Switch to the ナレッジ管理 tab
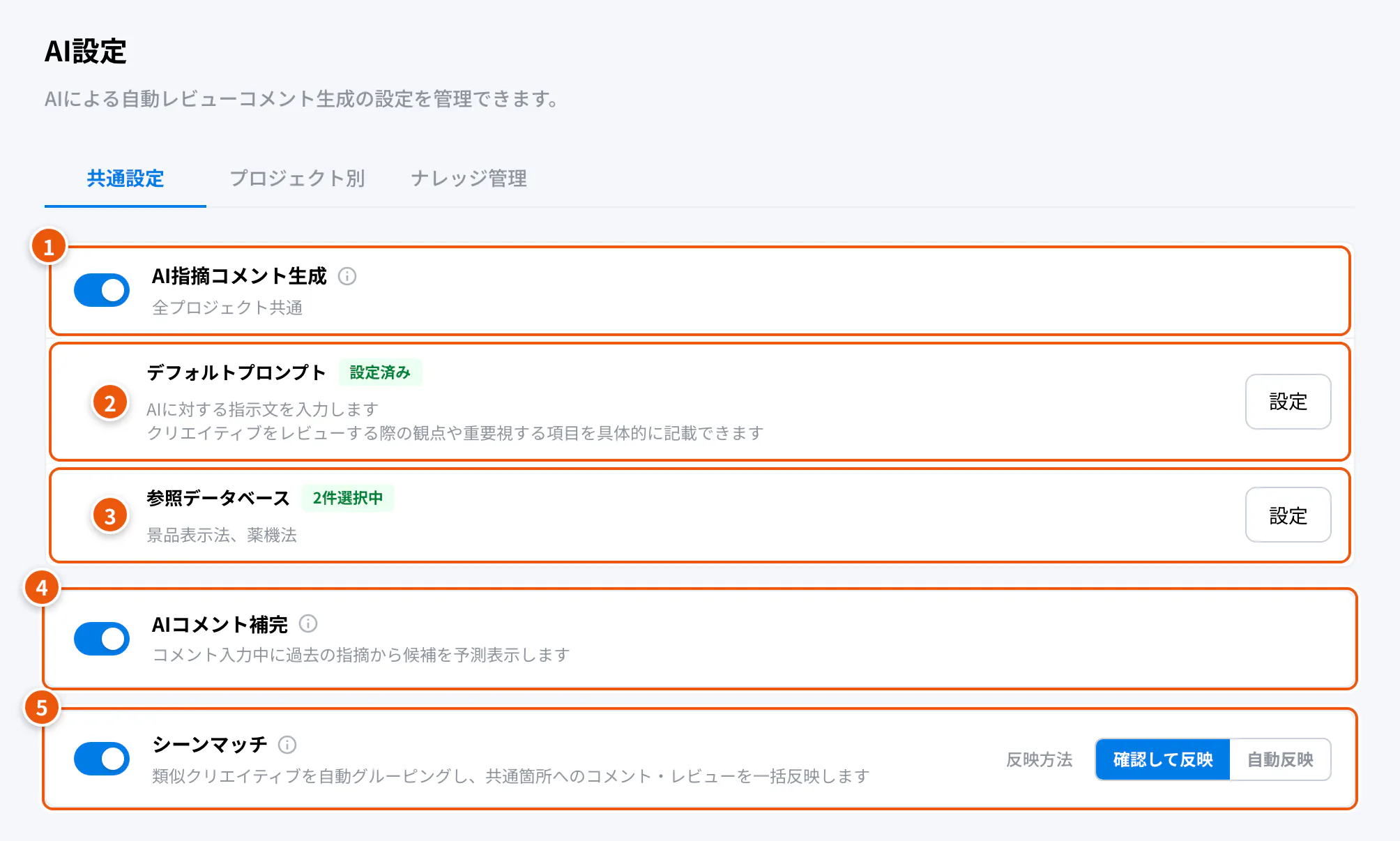This screenshot has height=841, width=1400. [x=469, y=179]
